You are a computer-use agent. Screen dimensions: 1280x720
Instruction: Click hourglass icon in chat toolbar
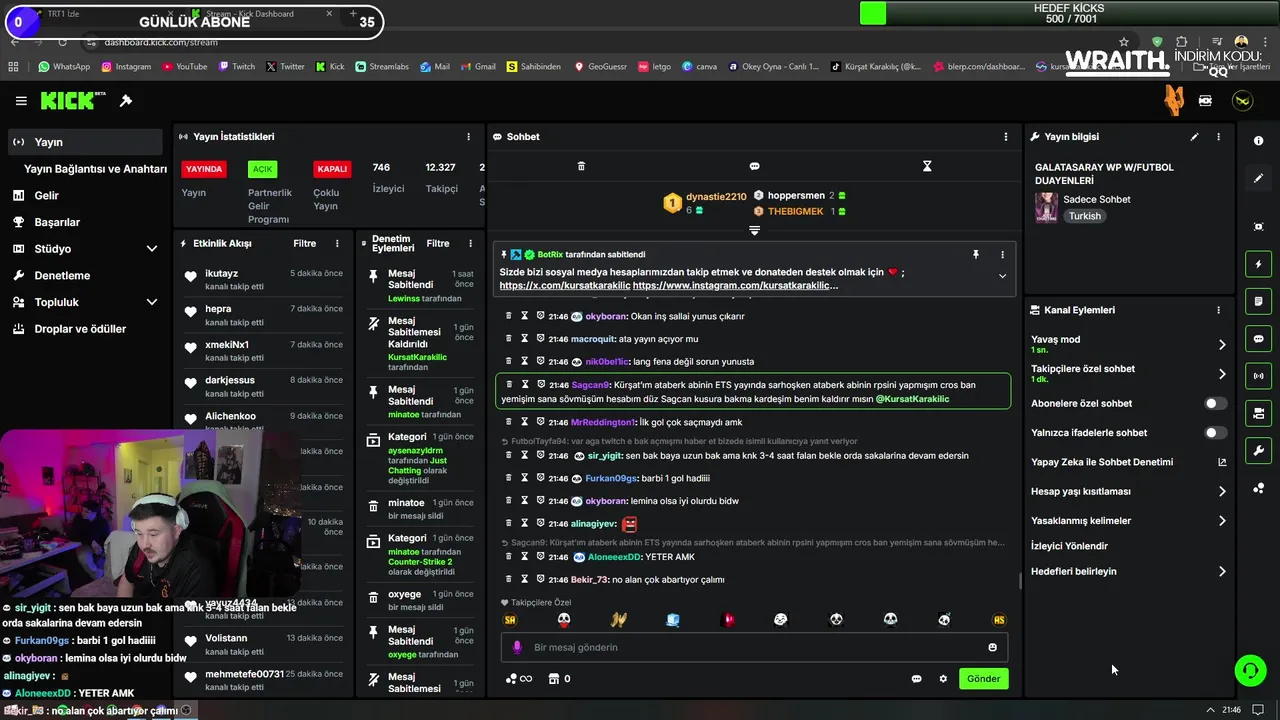[x=927, y=166]
